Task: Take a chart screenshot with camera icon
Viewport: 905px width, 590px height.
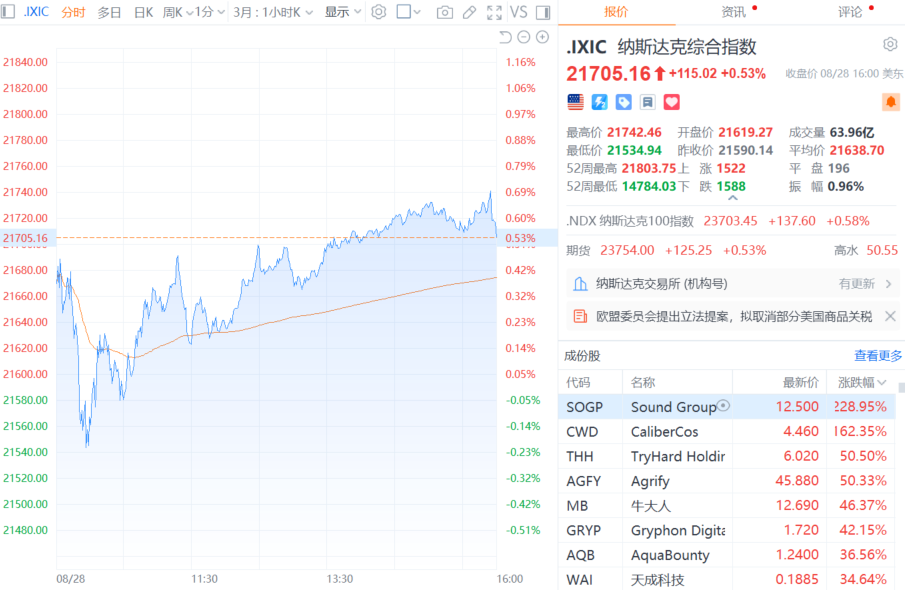Action: click(444, 12)
